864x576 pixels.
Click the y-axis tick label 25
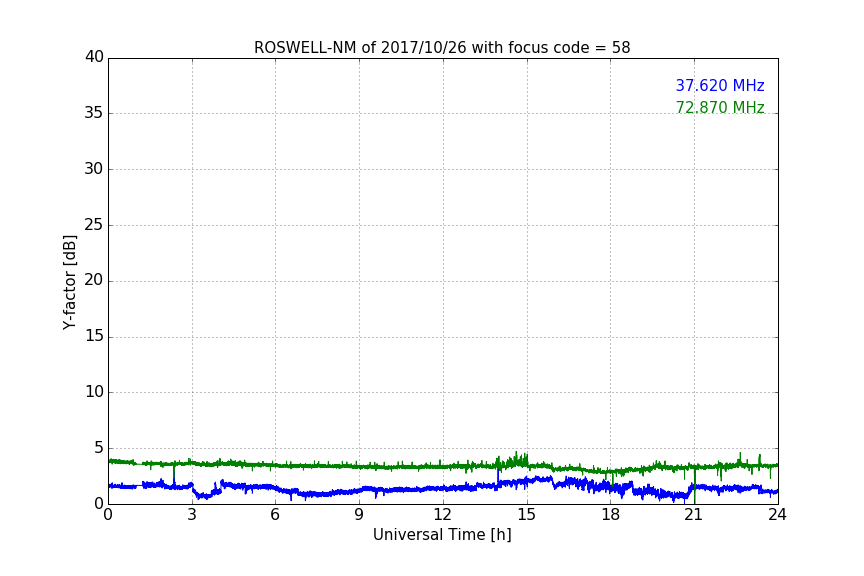[94, 224]
